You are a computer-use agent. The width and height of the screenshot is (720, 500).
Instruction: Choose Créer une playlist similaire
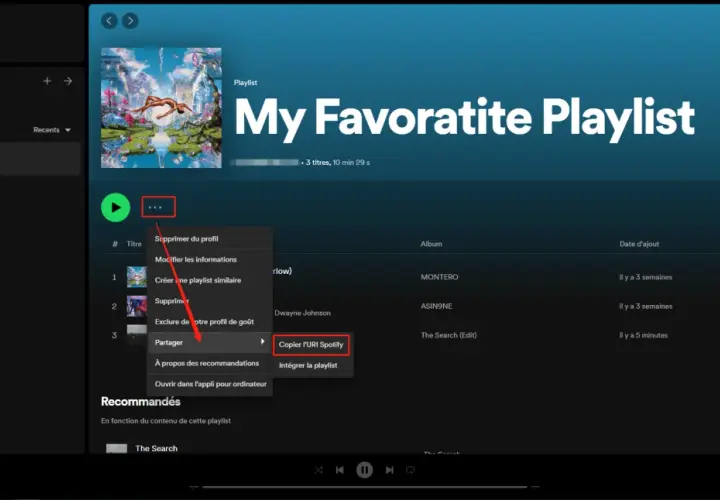coord(210,280)
